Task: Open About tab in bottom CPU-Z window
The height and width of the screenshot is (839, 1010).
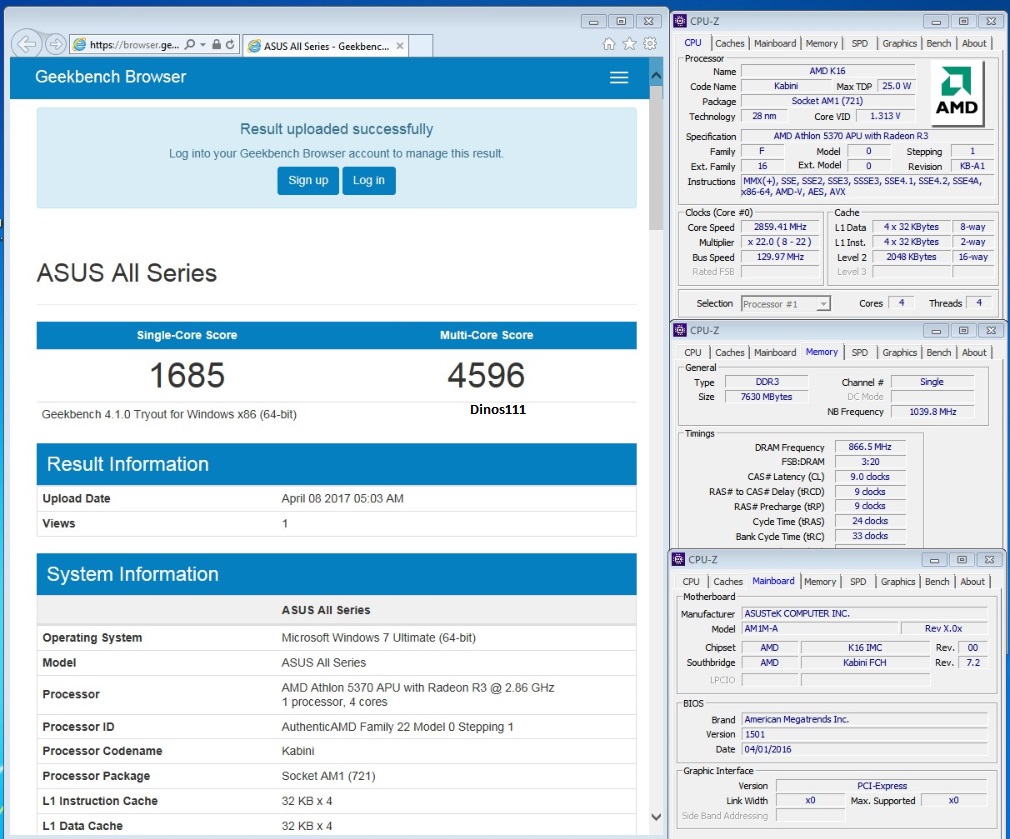Action: click(x=972, y=581)
